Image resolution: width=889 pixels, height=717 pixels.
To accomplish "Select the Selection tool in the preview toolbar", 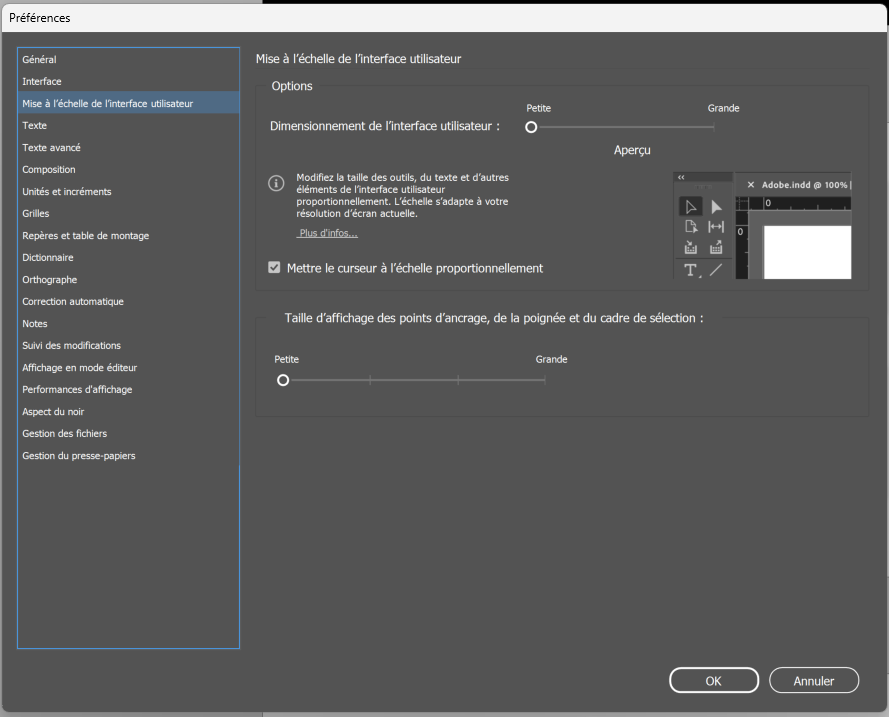I will tap(691, 205).
